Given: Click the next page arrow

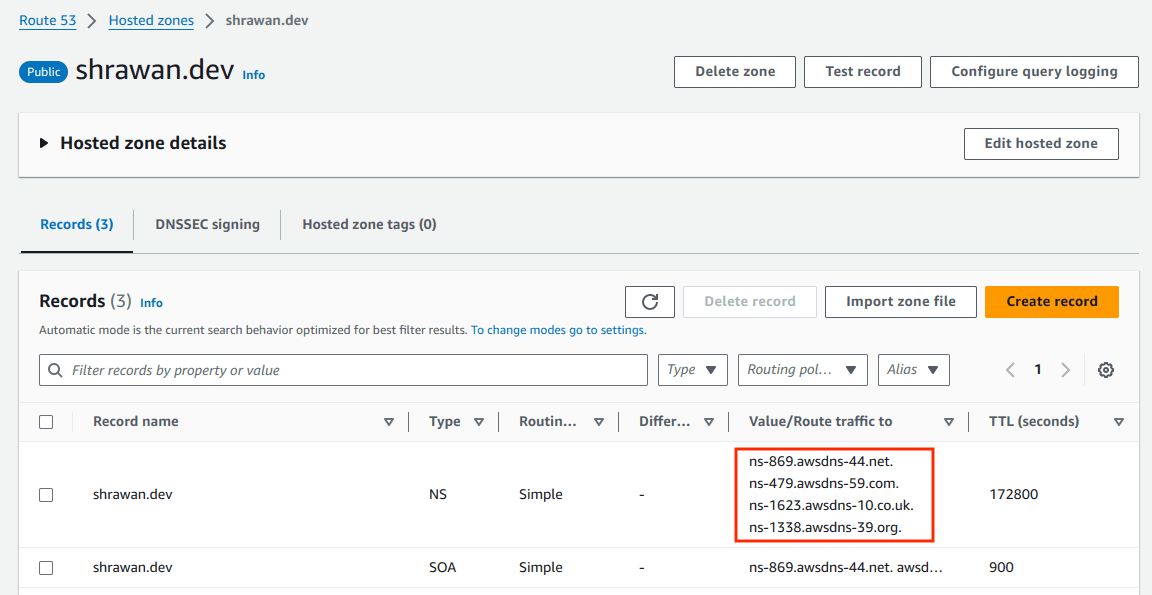Looking at the screenshot, I should pos(1066,369).
